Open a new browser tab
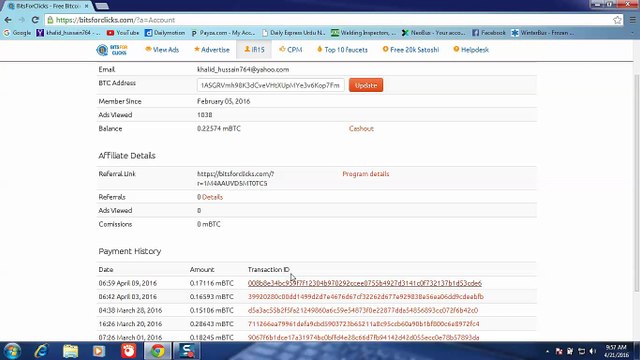The width and height of the screenshot is (640, 360). (102, 6)
